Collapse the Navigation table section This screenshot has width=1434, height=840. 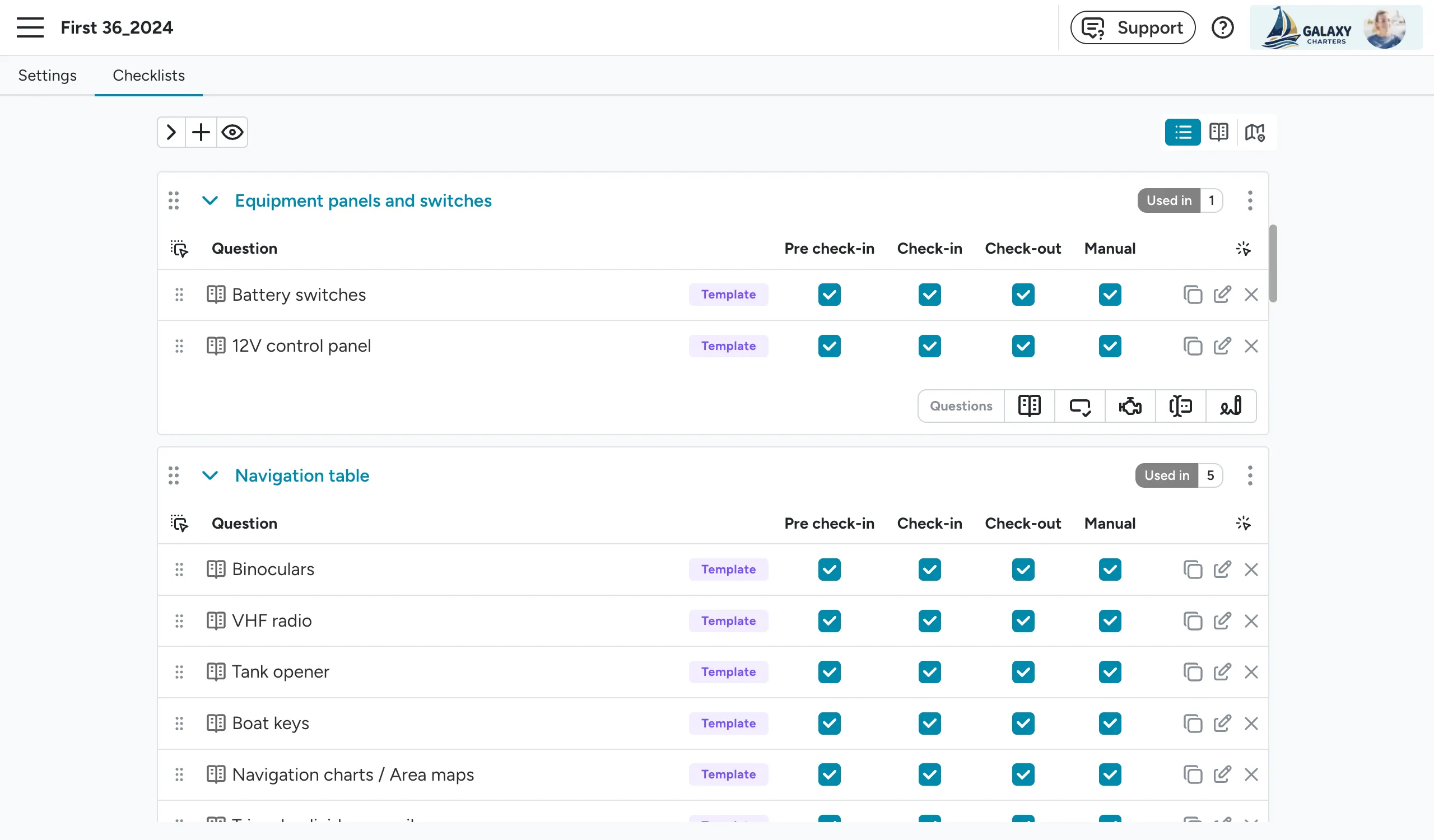(x=210, y=475)
